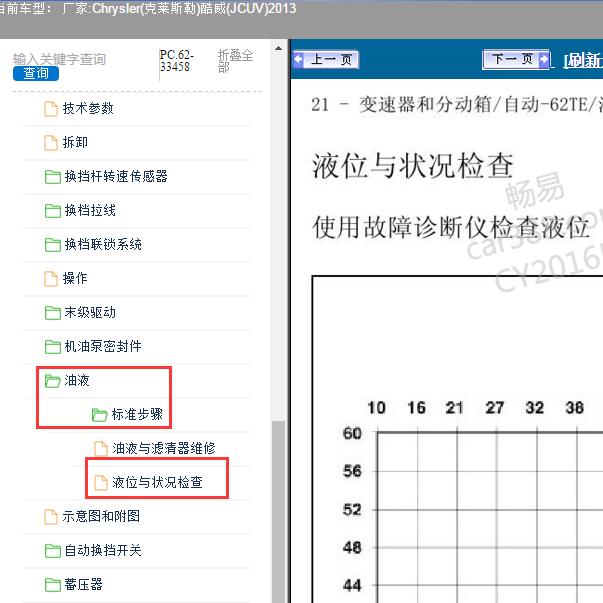Click the 折叠全部 collapse-all link
This screenshot has height=603, width=603.
[x=235, y=61]
